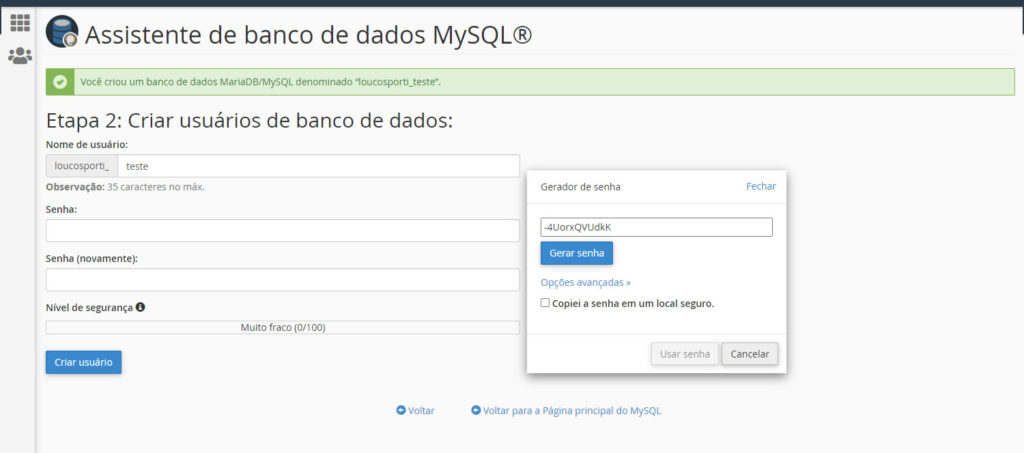Open the apps grid icon in sidebar
Screen dimensions: 1024x453
click(19, 22)
